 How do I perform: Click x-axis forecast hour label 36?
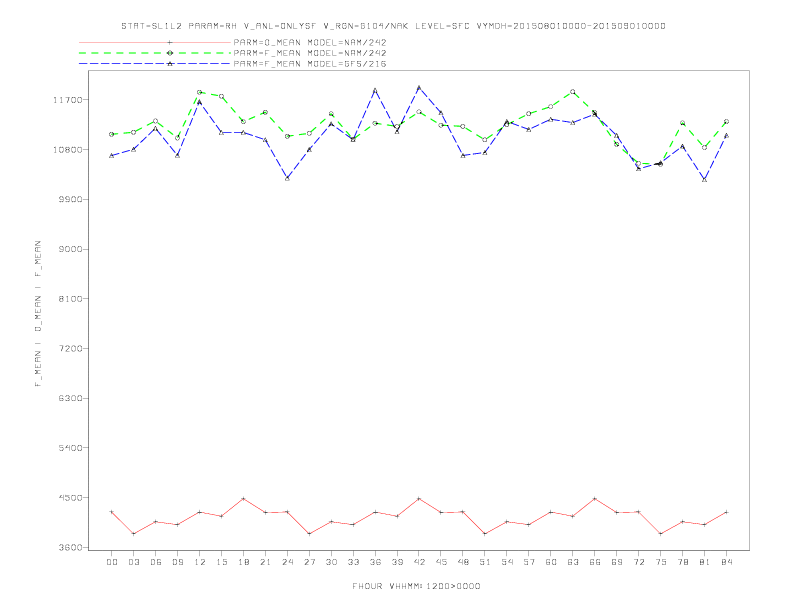tap(375, 562)
